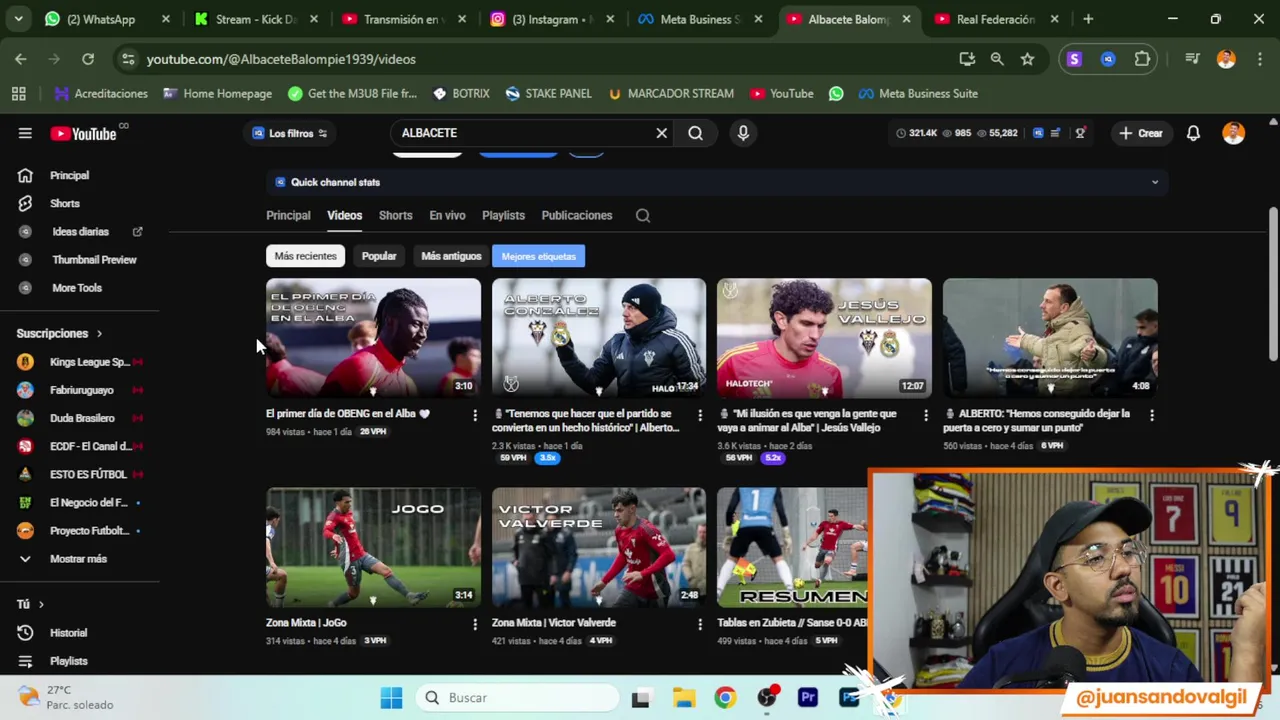Open YouTube account avatar menu
The image size is (1280, 720).
tap(1233, 133)
